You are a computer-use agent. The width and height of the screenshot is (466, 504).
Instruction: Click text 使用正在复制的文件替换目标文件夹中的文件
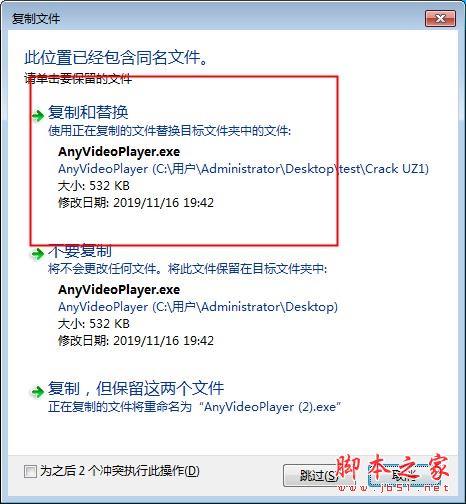[169, 131]
